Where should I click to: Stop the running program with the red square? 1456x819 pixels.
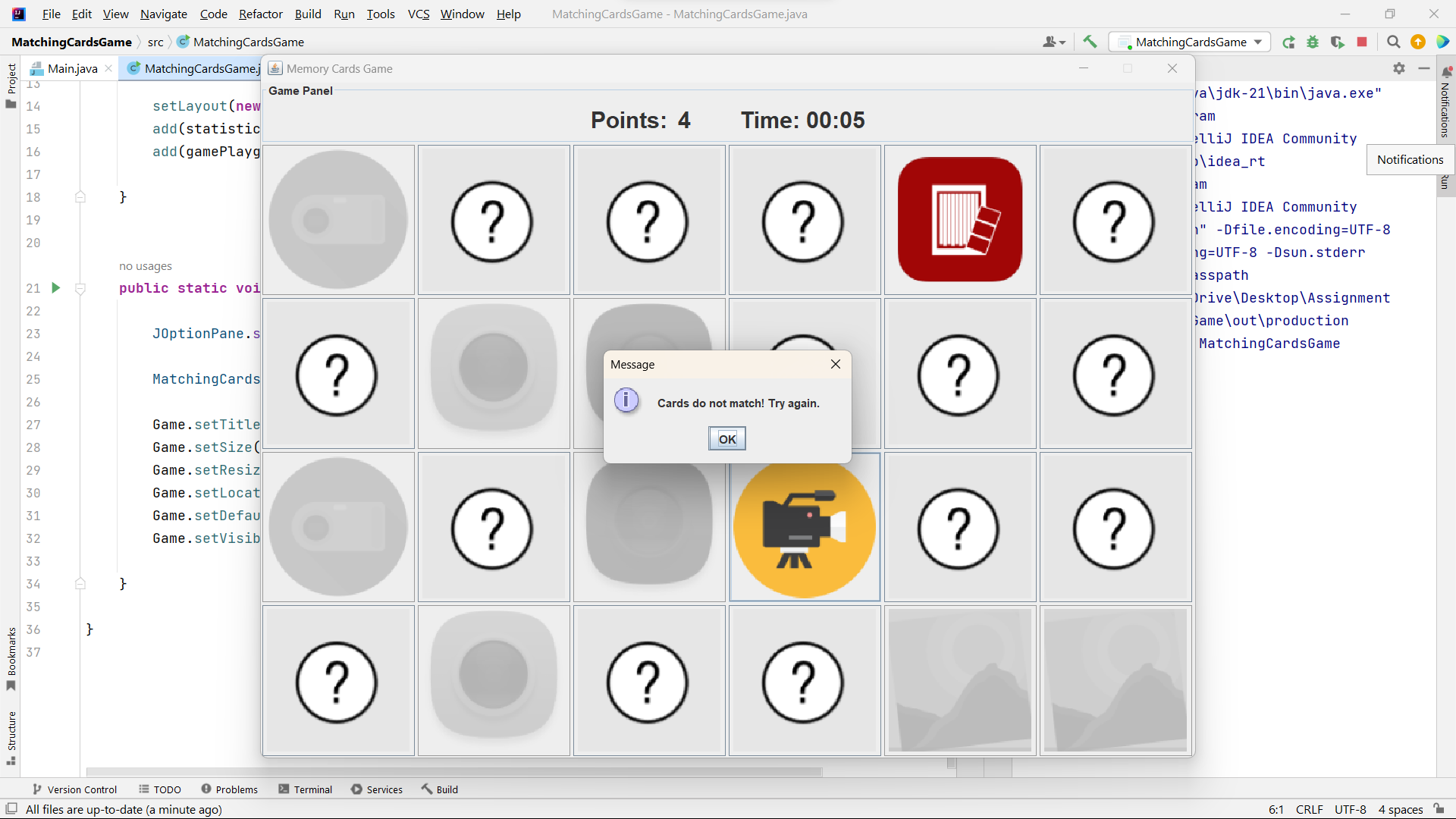tap(1362, 42)
